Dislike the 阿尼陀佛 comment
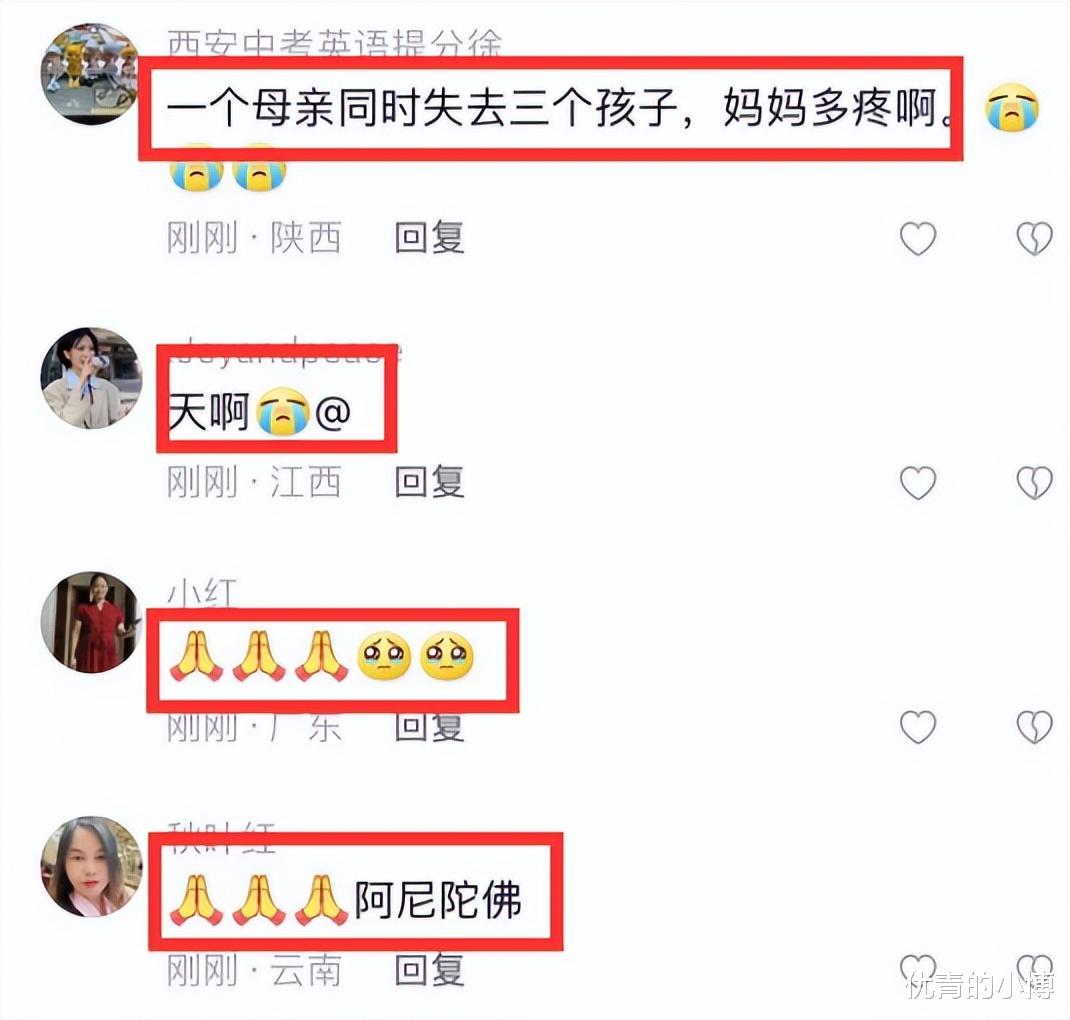 pos(1035,967)
